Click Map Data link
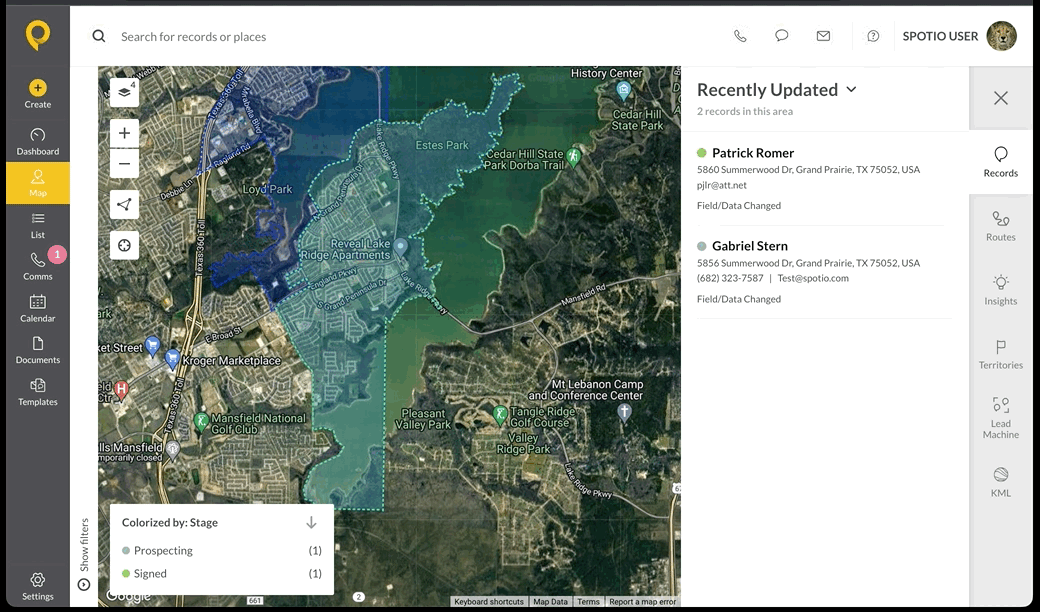Viewport: 1040px width, 612px height. tap(551, 601)
